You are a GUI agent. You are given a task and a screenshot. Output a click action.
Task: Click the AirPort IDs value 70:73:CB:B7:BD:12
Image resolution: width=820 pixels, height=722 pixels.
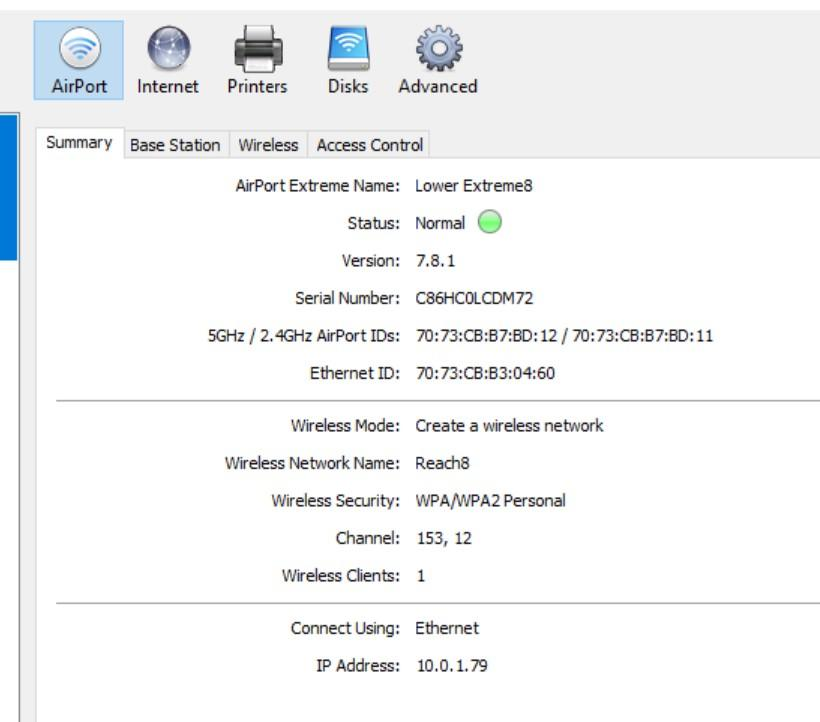(x=486, y=336)
